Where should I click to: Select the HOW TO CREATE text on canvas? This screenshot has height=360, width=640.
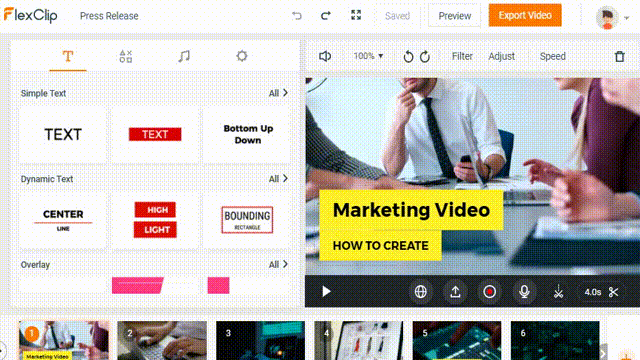click(380, 246)
